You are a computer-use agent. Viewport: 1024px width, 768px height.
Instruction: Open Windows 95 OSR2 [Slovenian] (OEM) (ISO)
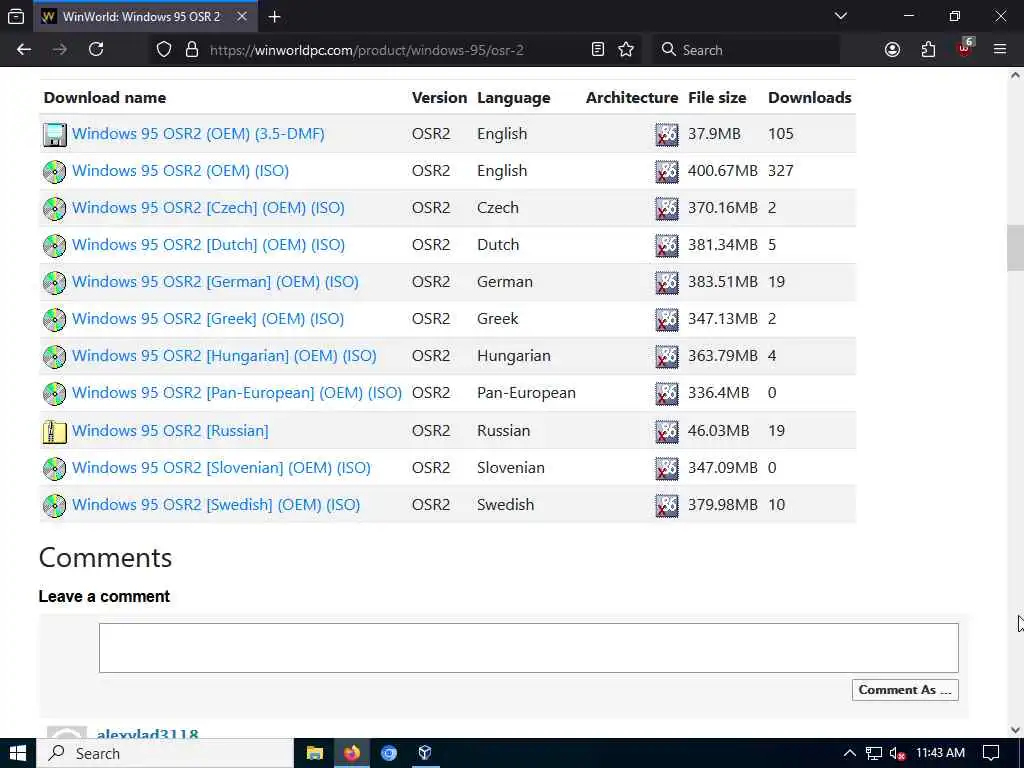click(221, 468)
